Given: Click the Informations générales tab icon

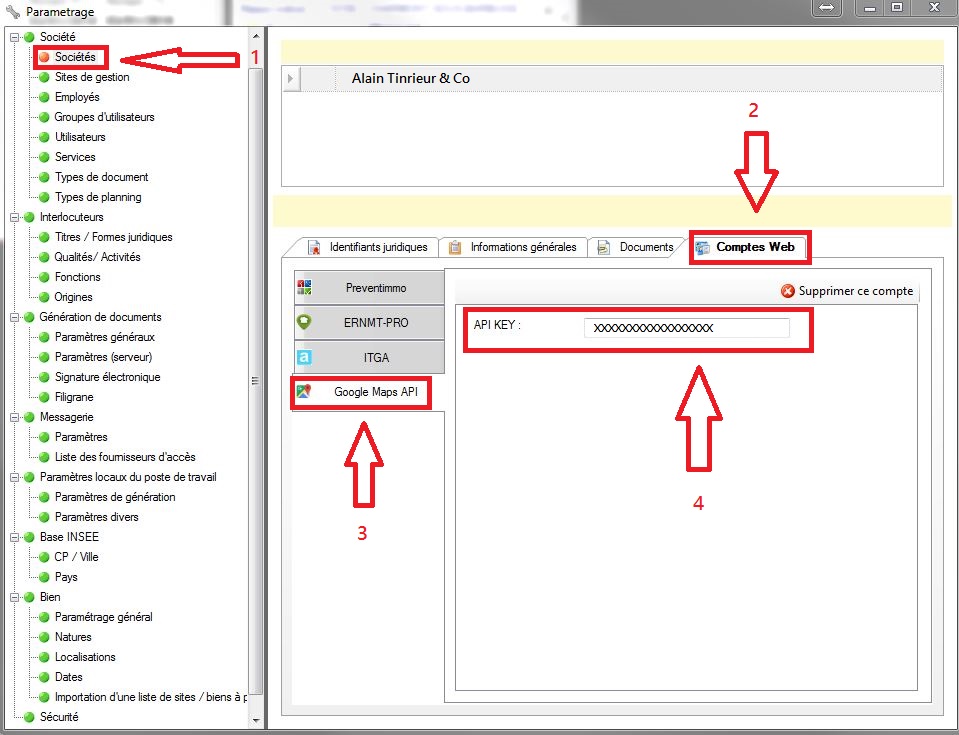Looking at the screenshot, I should 455,247.
